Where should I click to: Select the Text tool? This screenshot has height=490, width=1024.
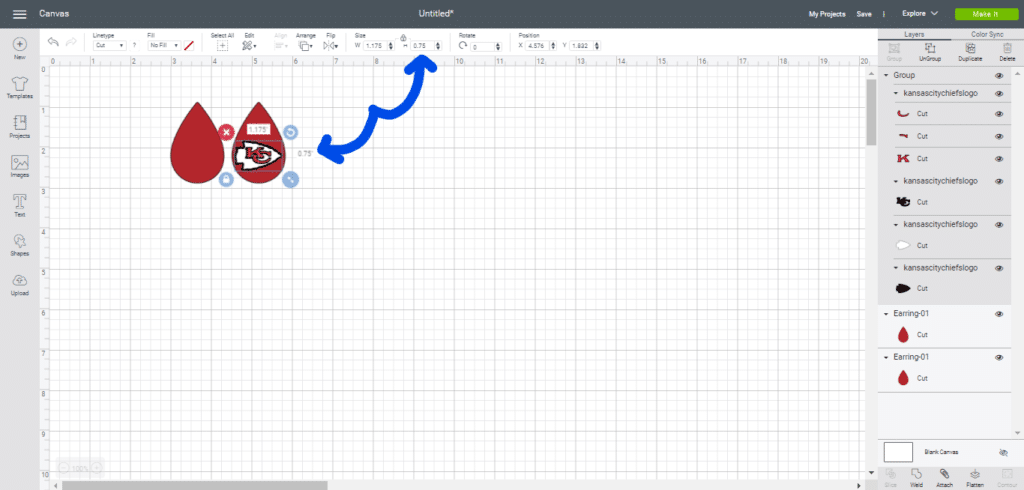pos(19,204)
